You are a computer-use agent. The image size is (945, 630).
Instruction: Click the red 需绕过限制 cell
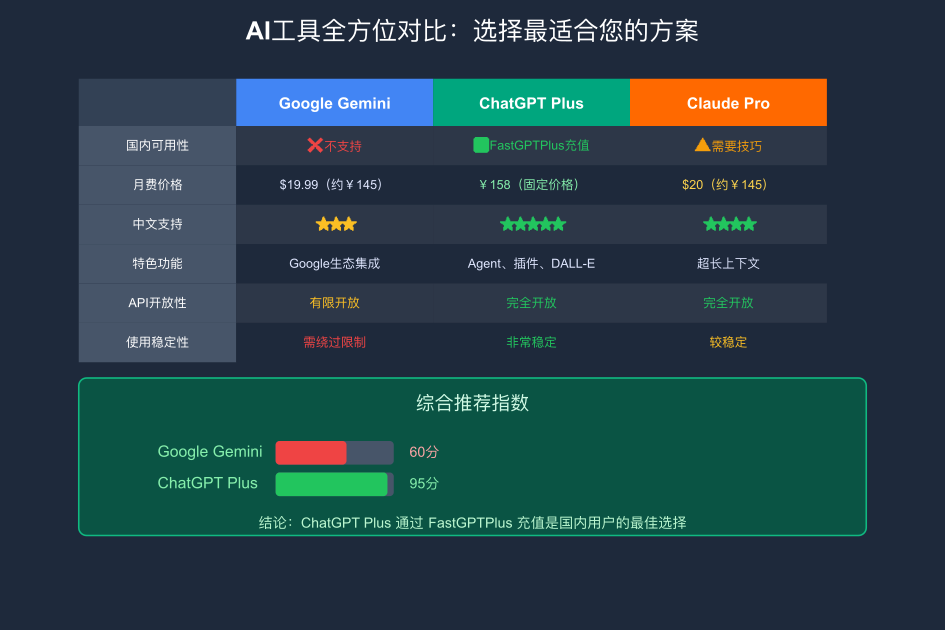click(334, 342)
